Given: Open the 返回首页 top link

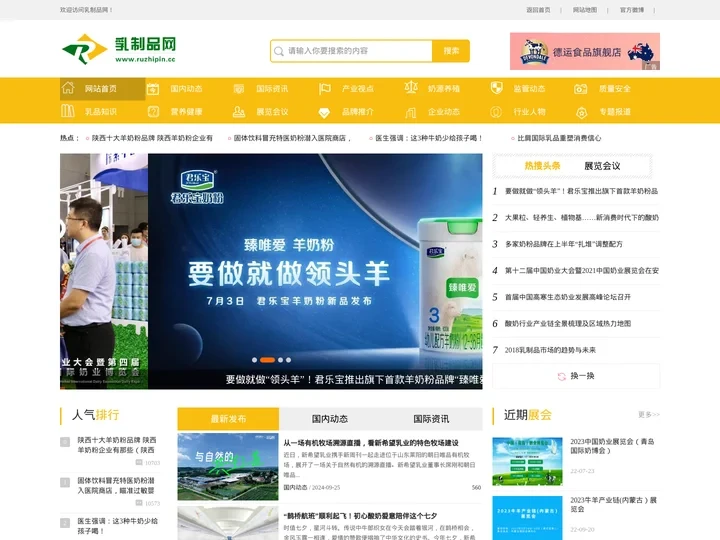Looking at the screenshot, I should pos(538,10).
